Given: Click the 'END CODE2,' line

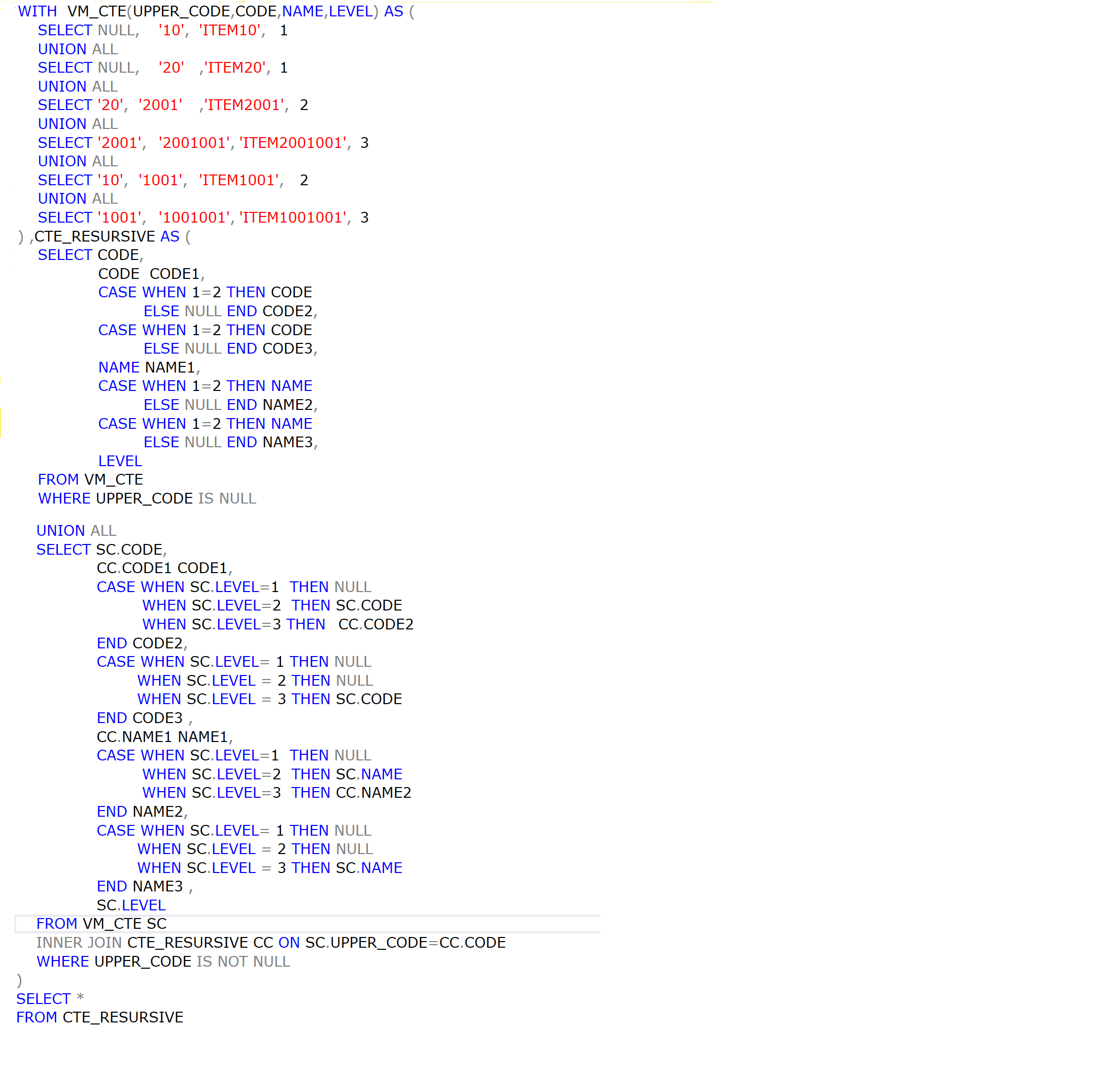Looking at the screenshot, I should [142, 643].
